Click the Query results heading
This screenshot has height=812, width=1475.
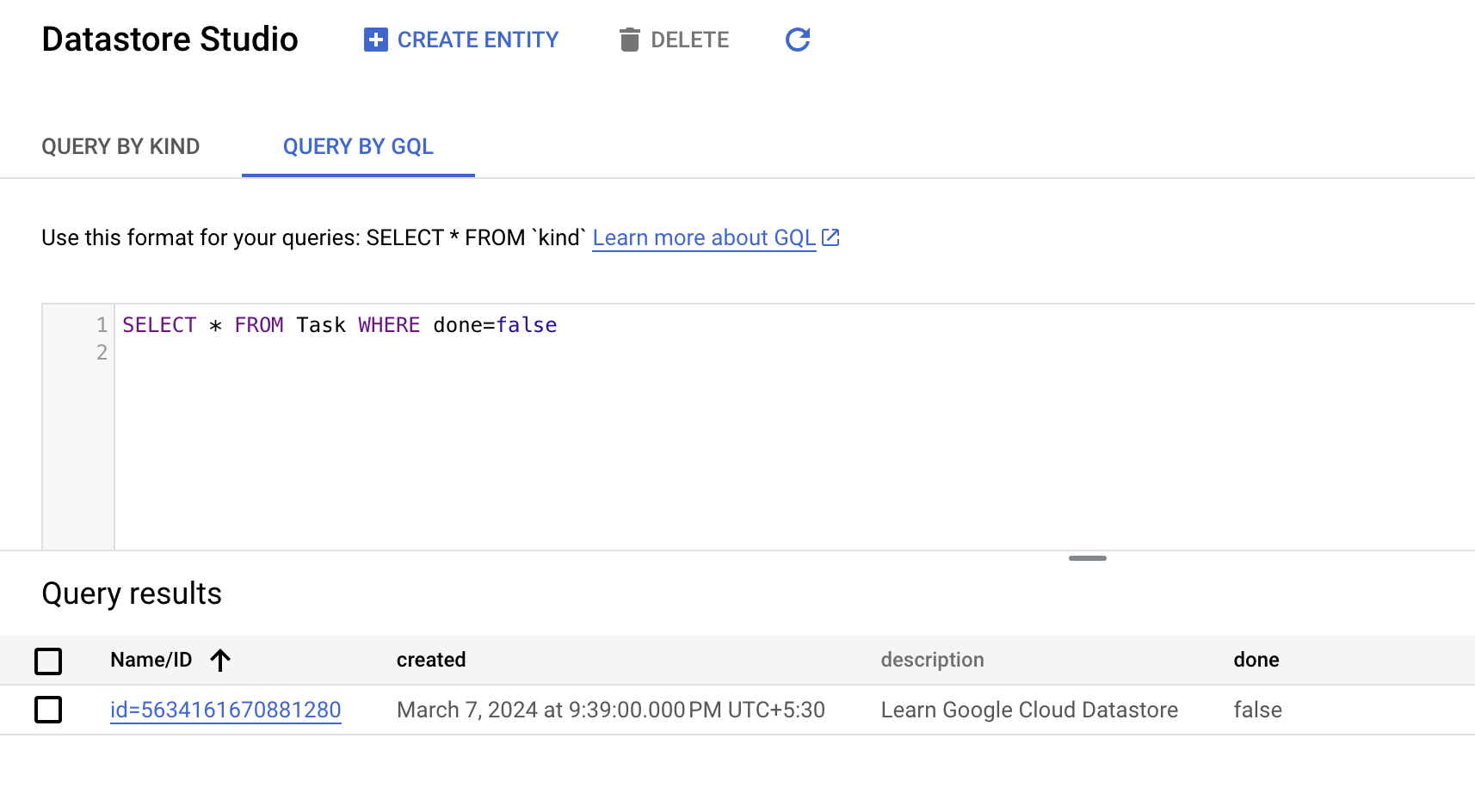[x=132, y=594]
